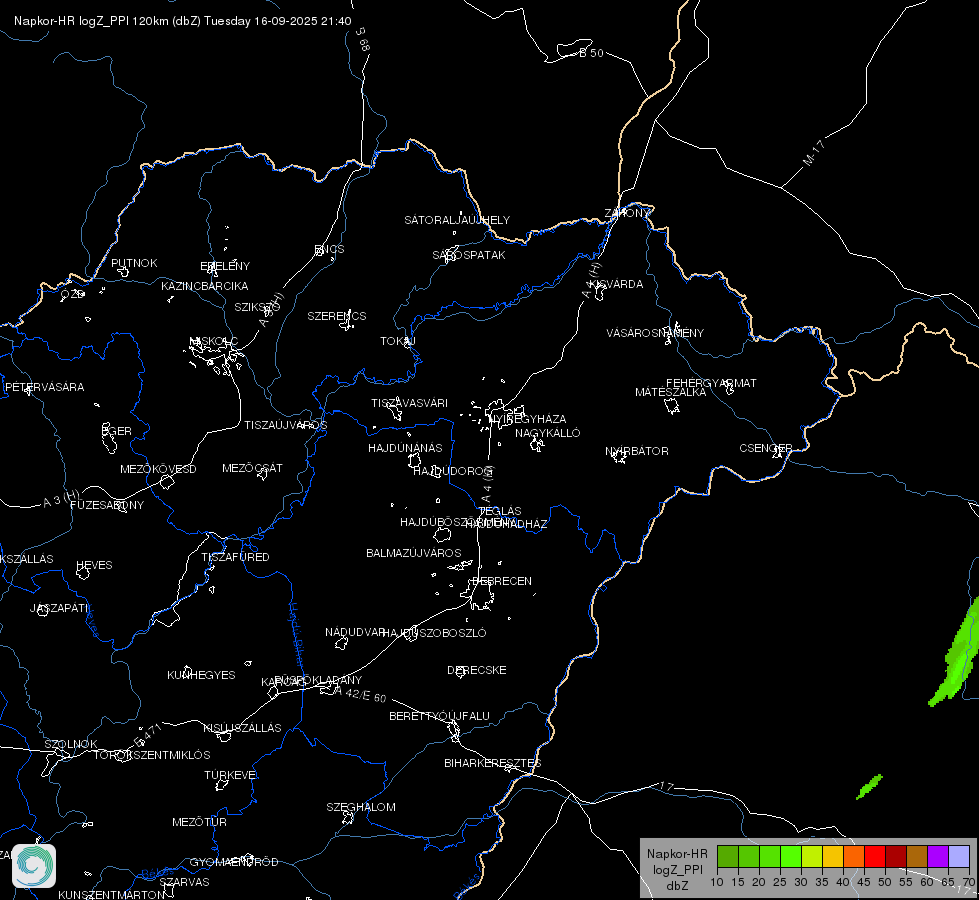Click the small green radar echo
Image resolution: width=979 pixels, height=900 pixels.
[x=869, y=787]
